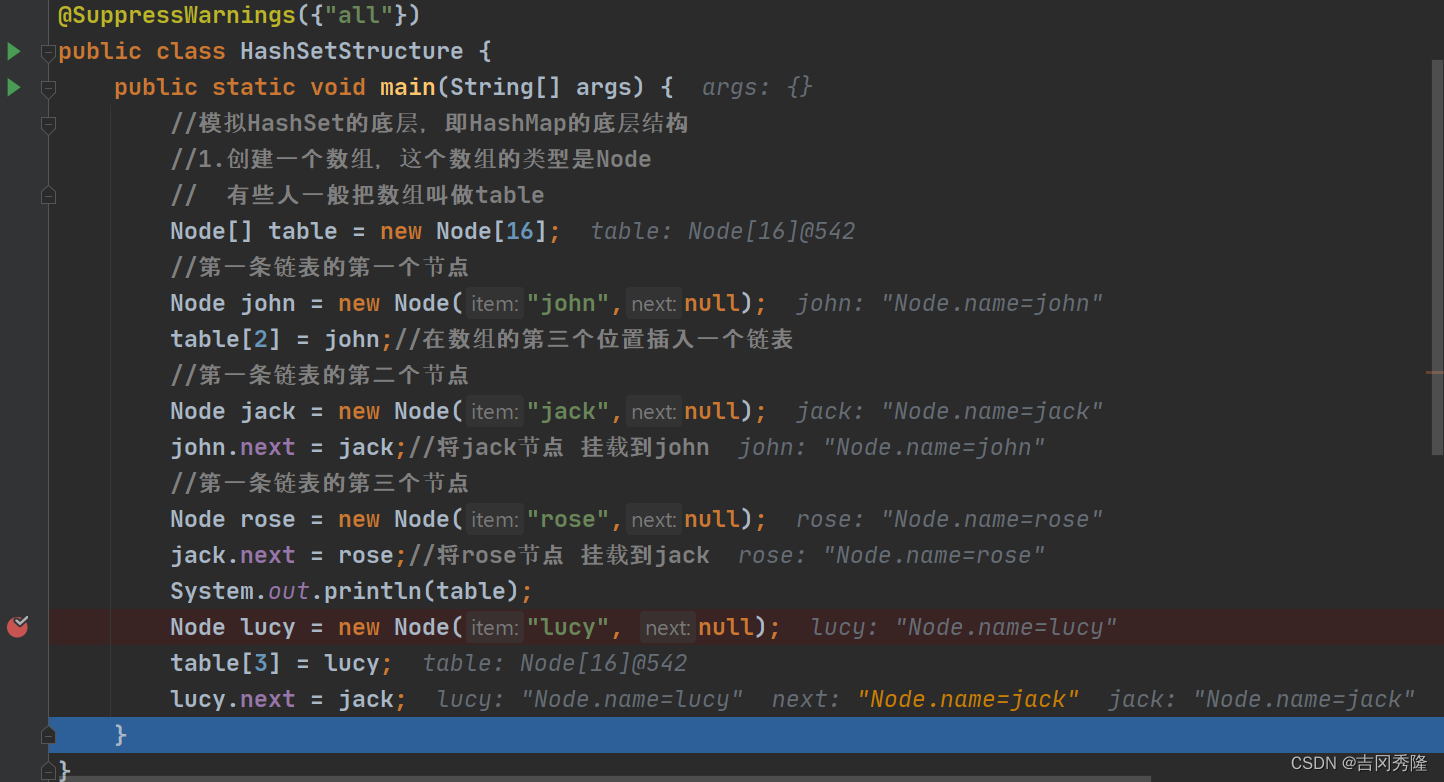Click table[2] in the john assignment line
Image resolution: width=1444 pixels, height=782 pixels.
[x=226, y=339]
